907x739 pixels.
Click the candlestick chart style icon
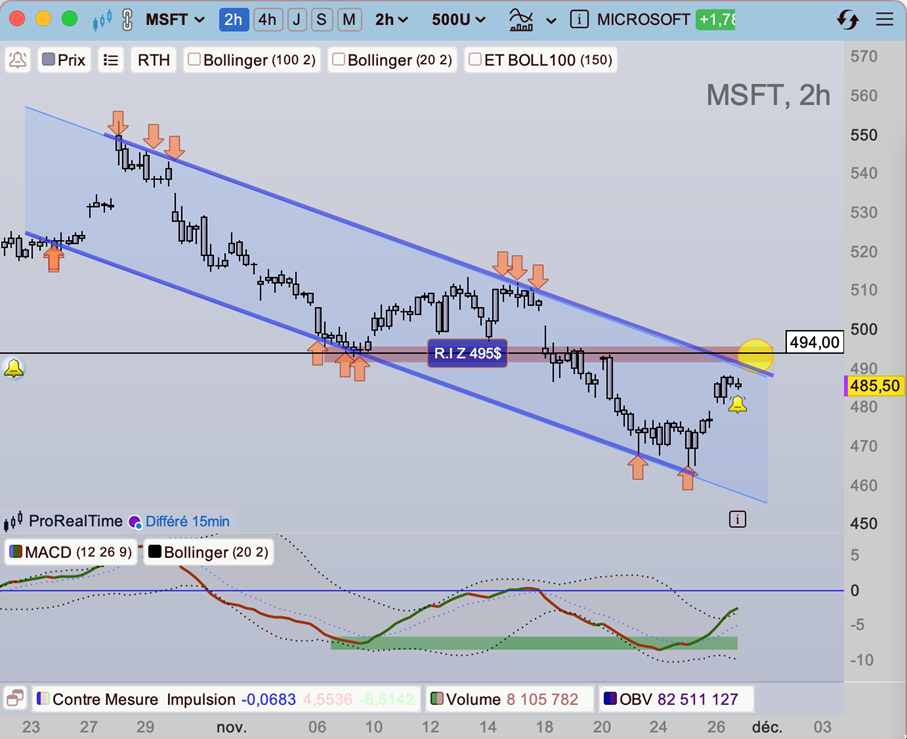(x=102, y=20)
